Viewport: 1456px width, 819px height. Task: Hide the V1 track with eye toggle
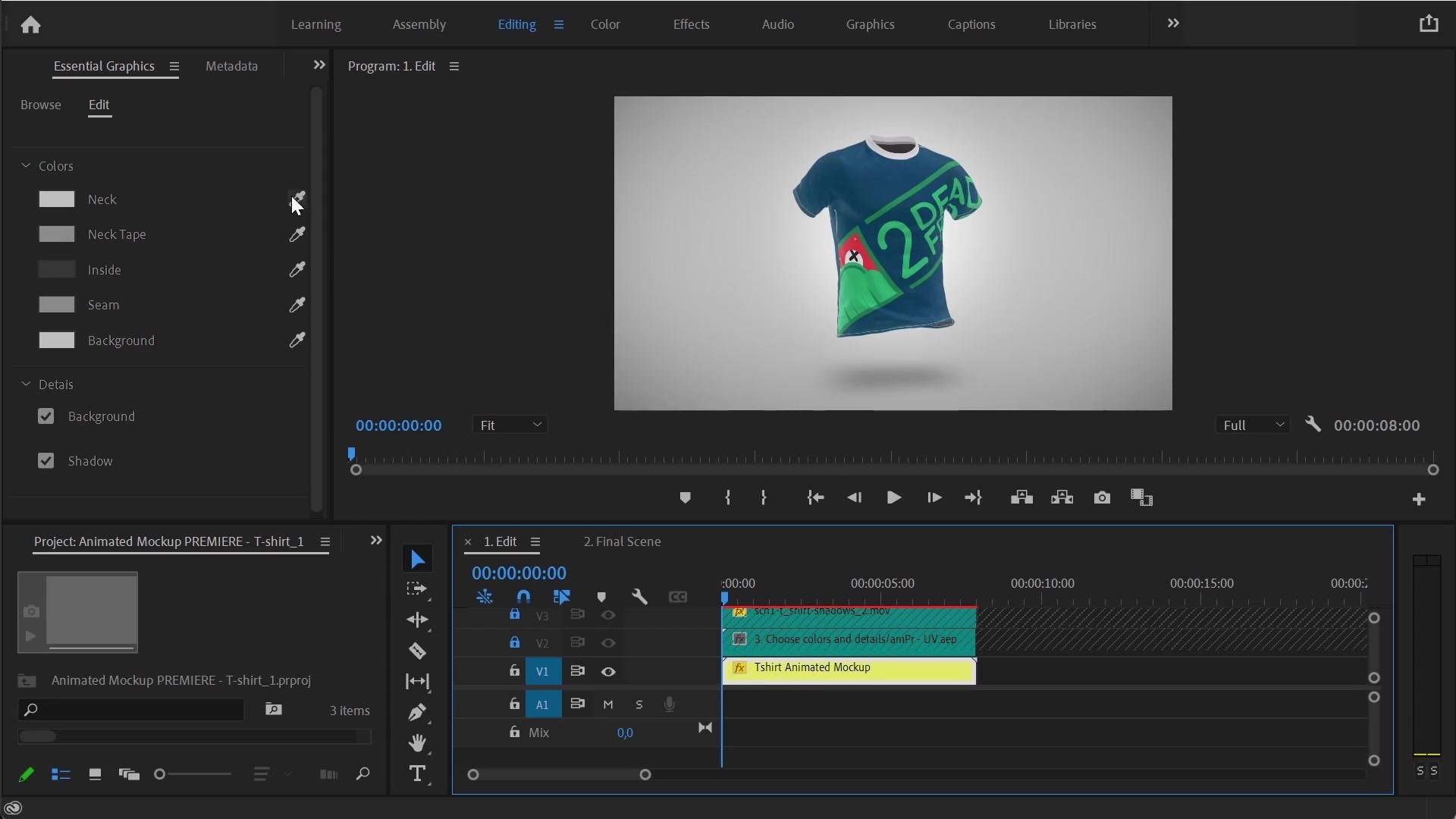[x=608, y=671]
